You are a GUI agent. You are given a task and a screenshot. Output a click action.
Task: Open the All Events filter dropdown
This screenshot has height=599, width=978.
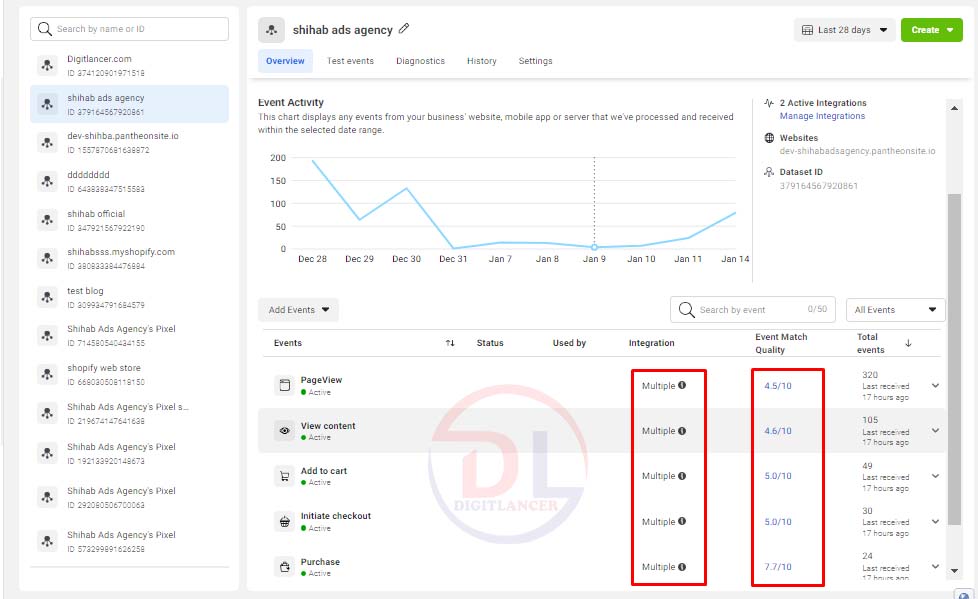(895, 309)
